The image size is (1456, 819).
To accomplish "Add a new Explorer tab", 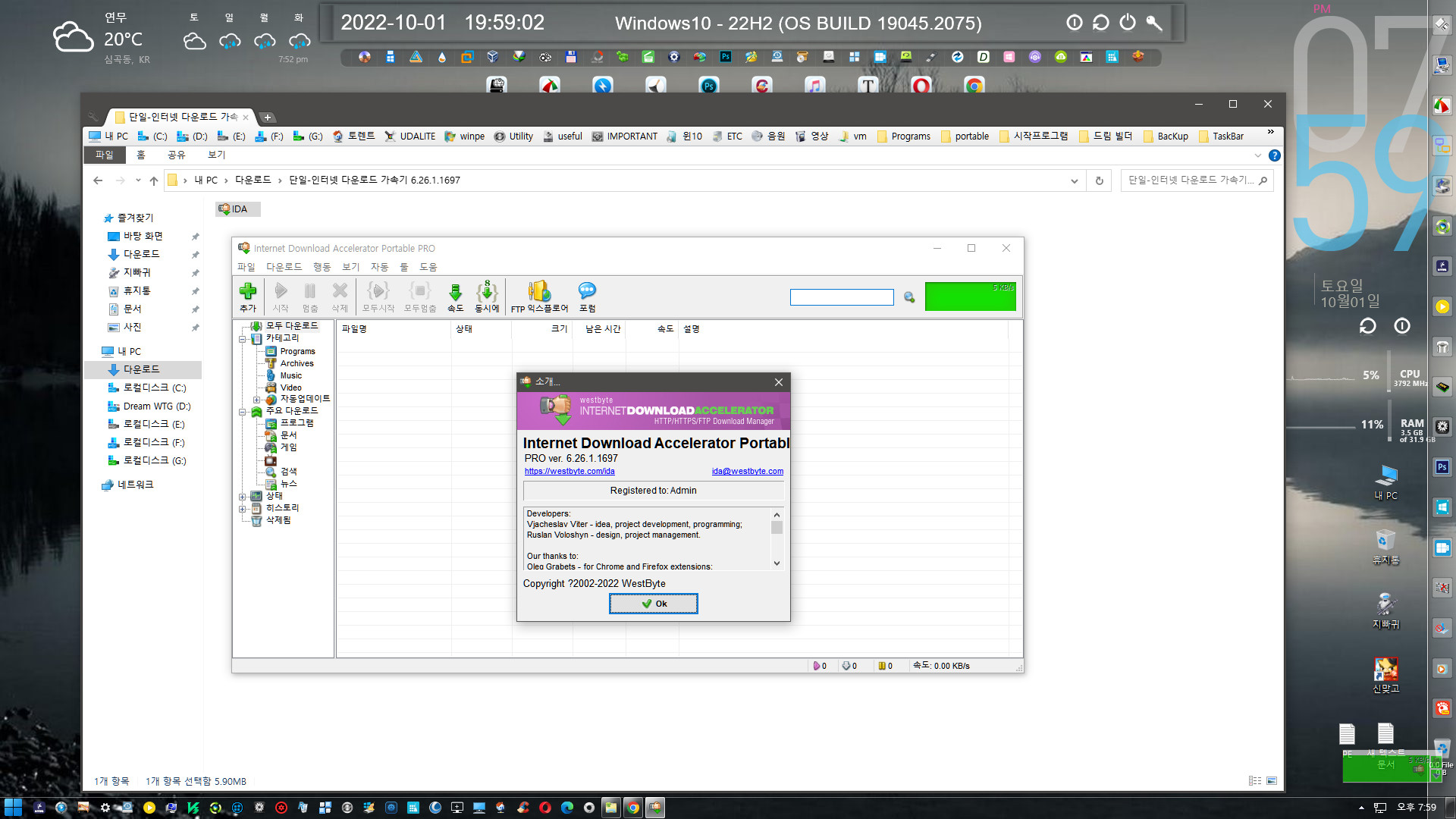I will coord(267,117).
